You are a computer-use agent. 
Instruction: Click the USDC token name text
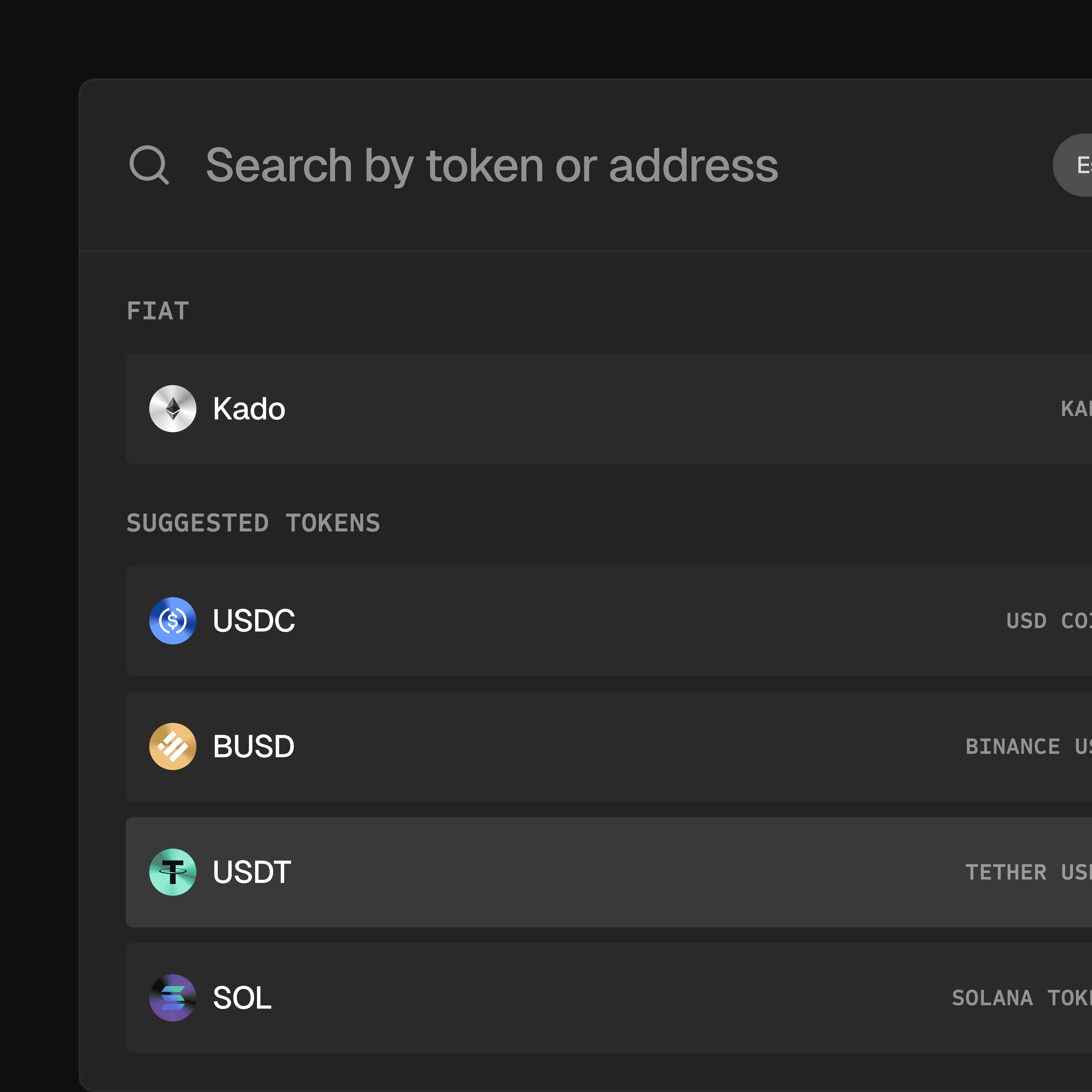click(x=254, y=621)
